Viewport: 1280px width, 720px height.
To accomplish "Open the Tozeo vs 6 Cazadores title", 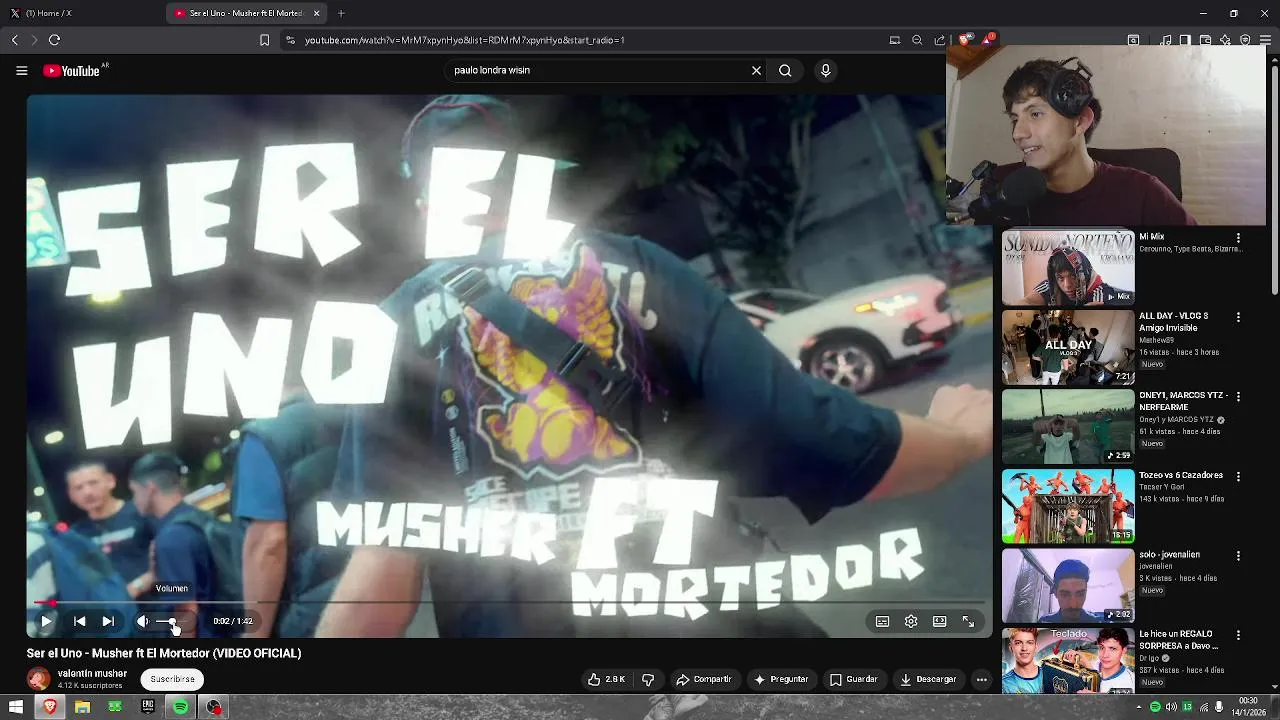I will tap(1181, 475).
